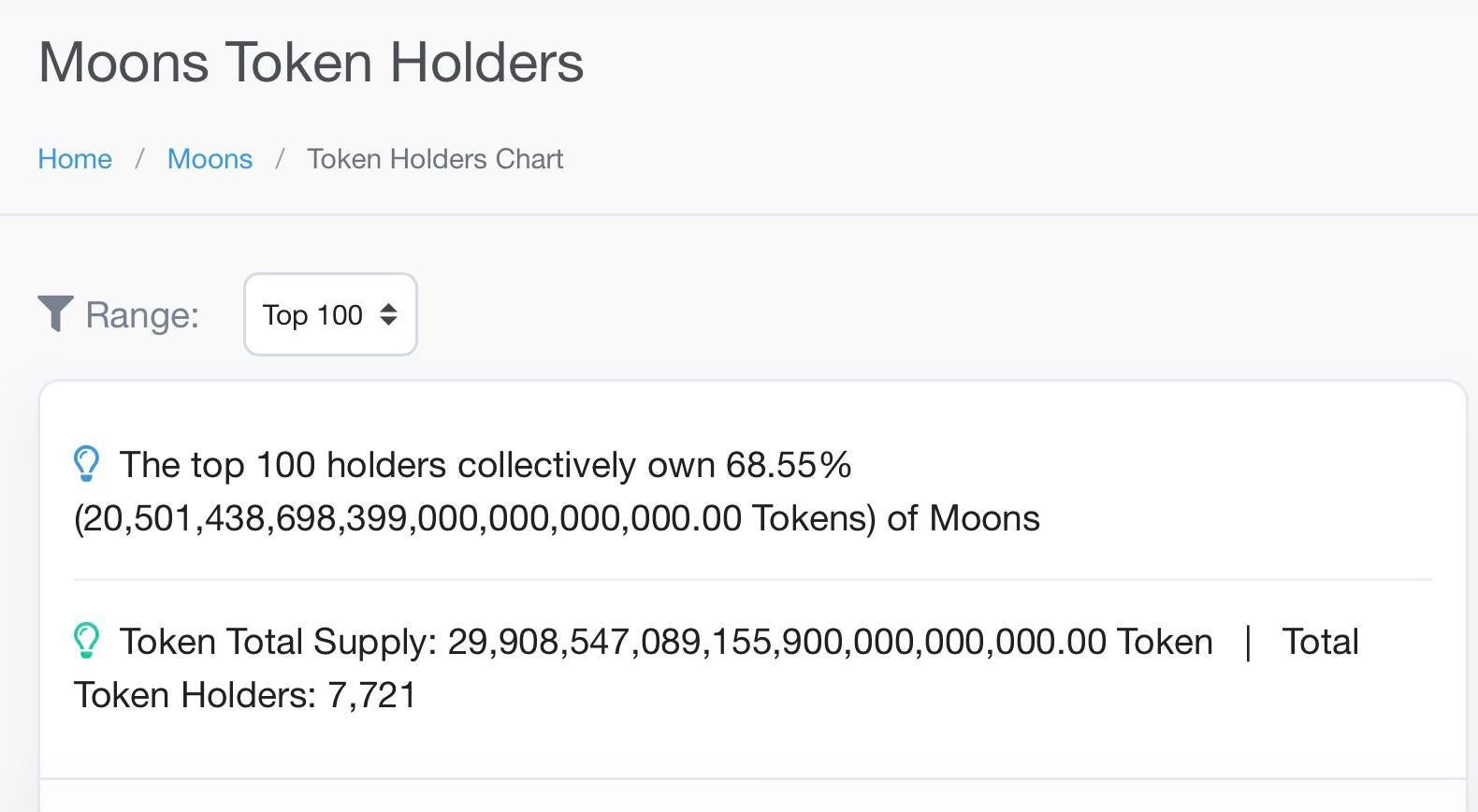The width and height of the screenshot is (1478, 812).
Task: Go to the Home breadcrumb link
Action: coord(75,159)
